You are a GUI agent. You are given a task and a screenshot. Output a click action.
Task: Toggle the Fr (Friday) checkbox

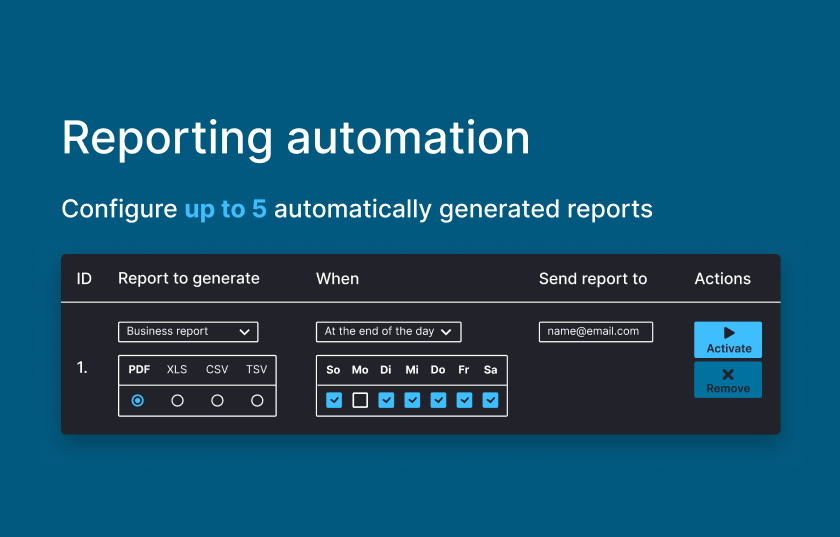pyautogui.click(x=464, y=400)
